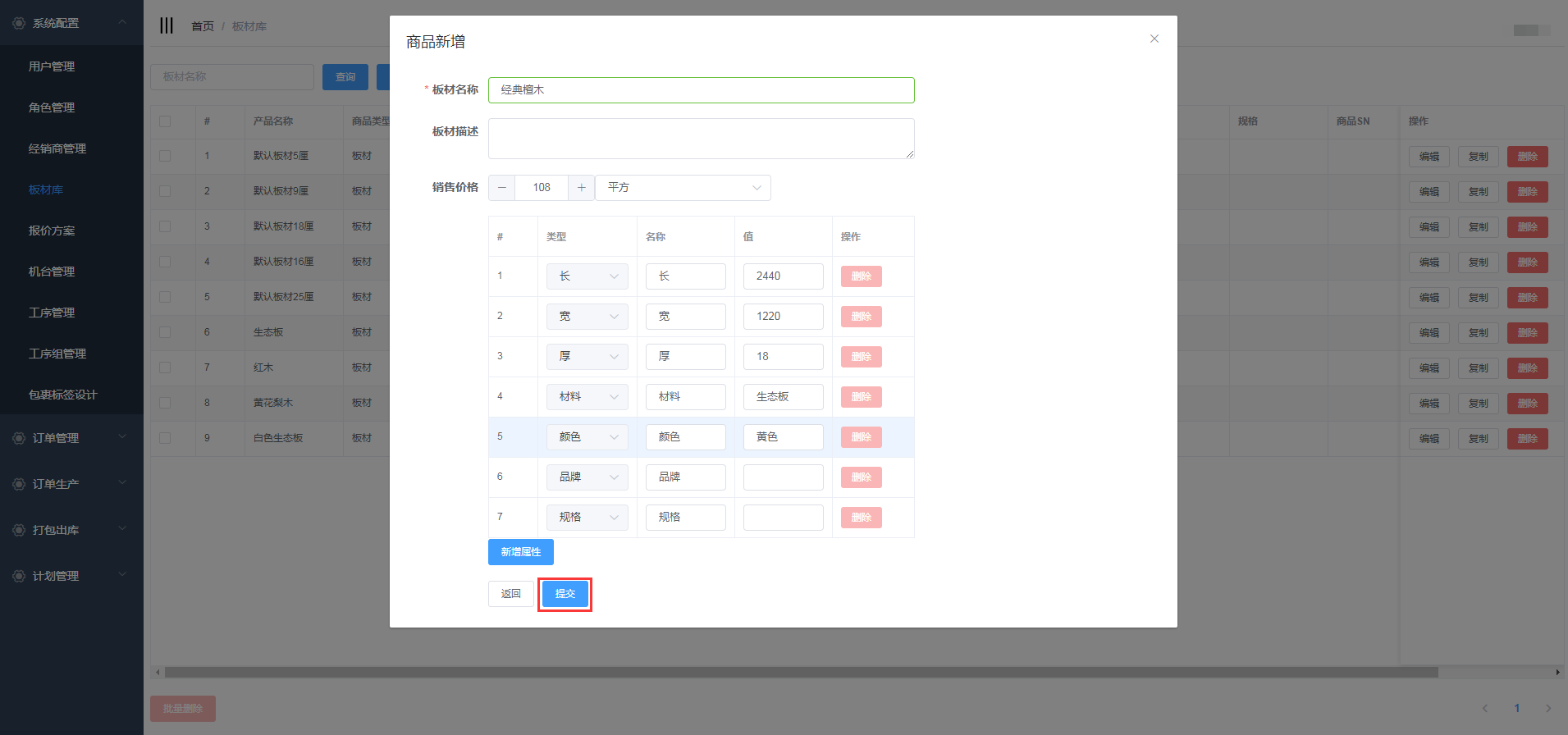Viewport: 1568px width, 735px height.
Task: Click the 新增属性 button
Action: coord(520,552)
